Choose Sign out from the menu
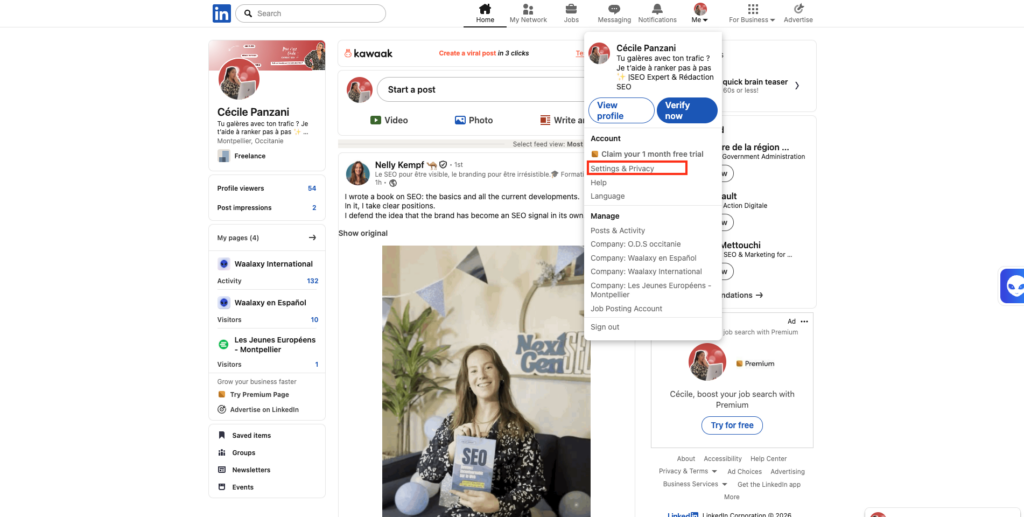This screenshot has width=1024, height=517. (x=605, y=327)
